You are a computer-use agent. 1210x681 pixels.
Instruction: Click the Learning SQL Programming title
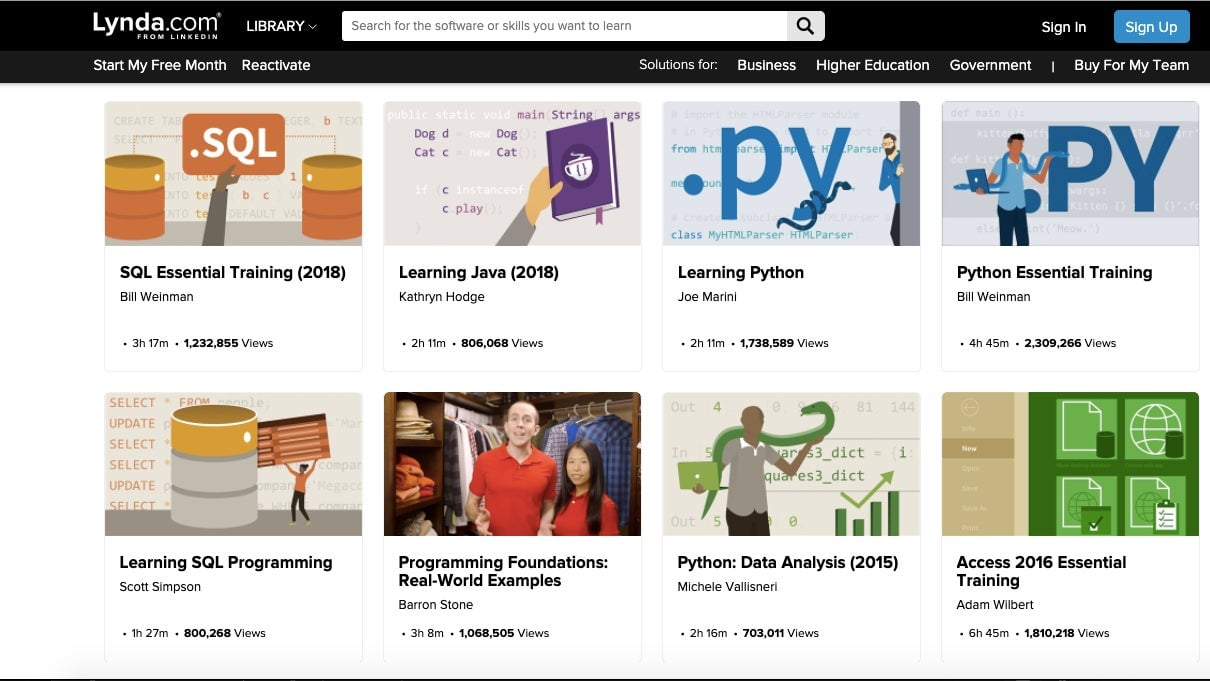click(226, 562)
